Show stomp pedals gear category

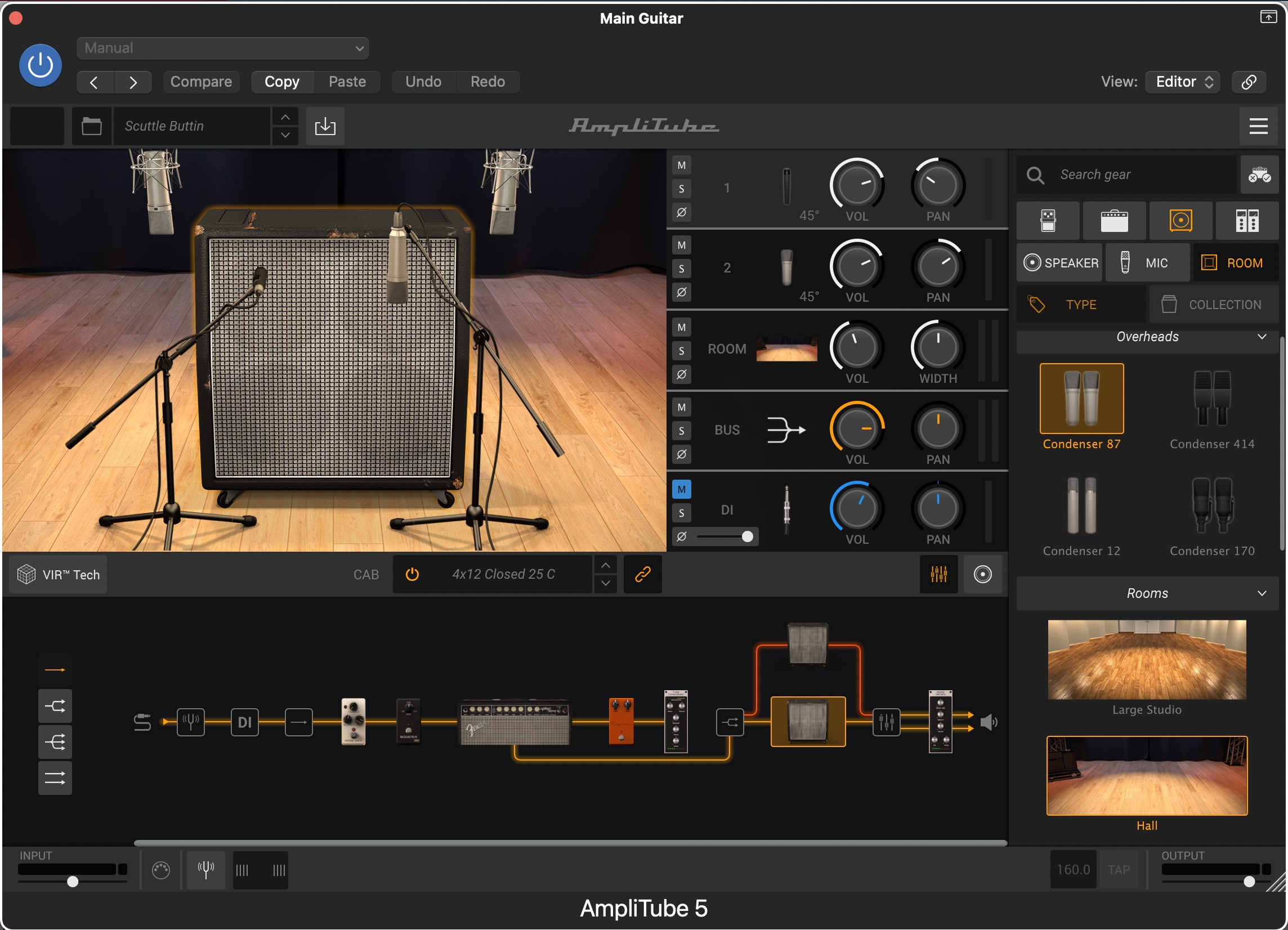pos(1048,221)
